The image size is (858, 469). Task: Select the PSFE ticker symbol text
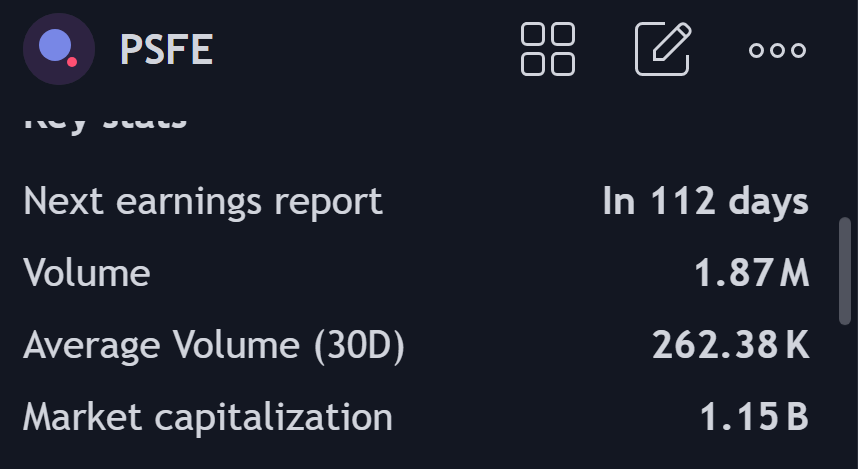[166, 50]
